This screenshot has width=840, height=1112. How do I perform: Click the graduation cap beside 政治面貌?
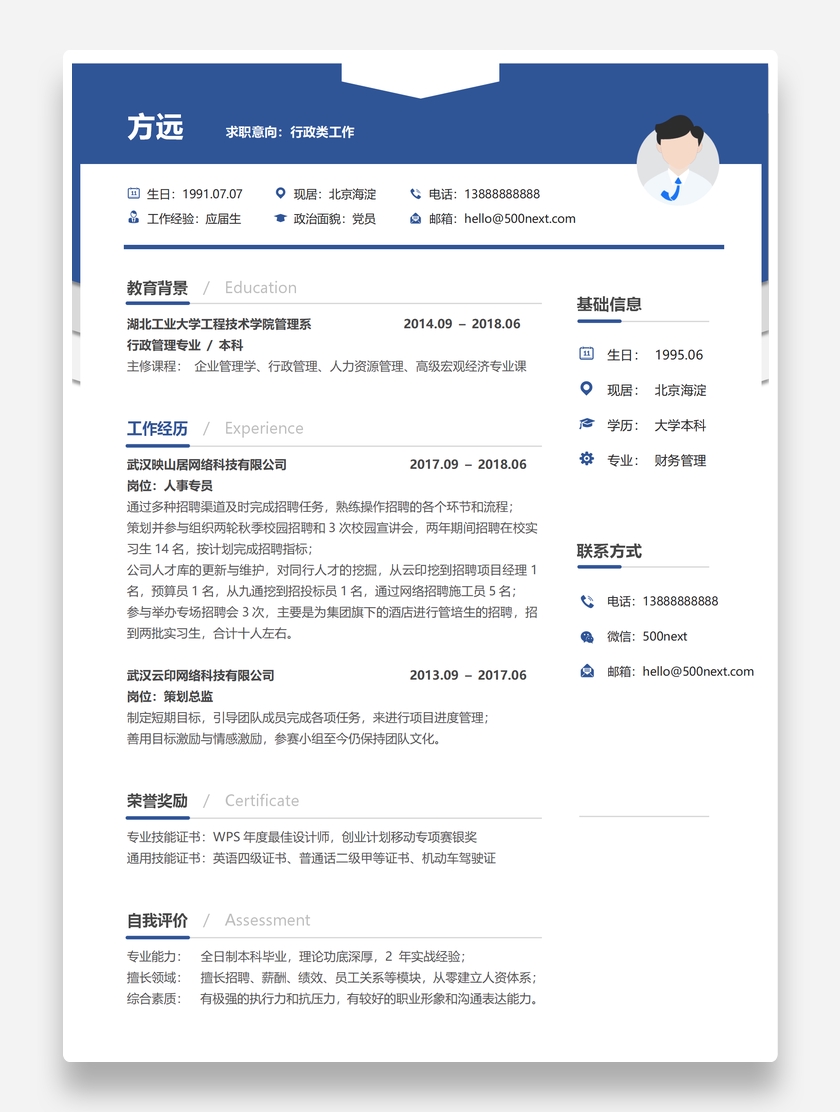(280, 218)
